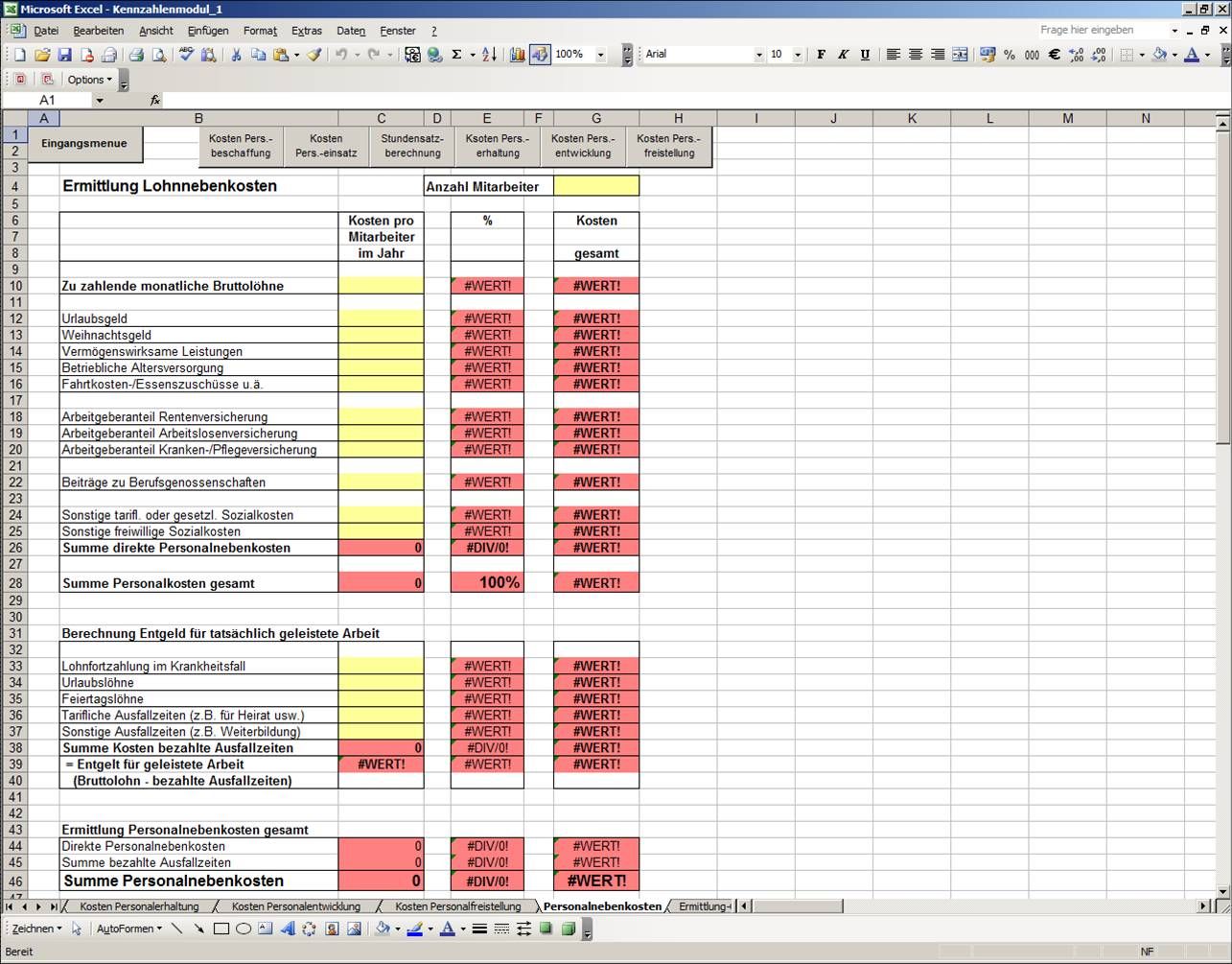
Task: Insert WordArt from the drawing toolbar
Action: [288, 929]
